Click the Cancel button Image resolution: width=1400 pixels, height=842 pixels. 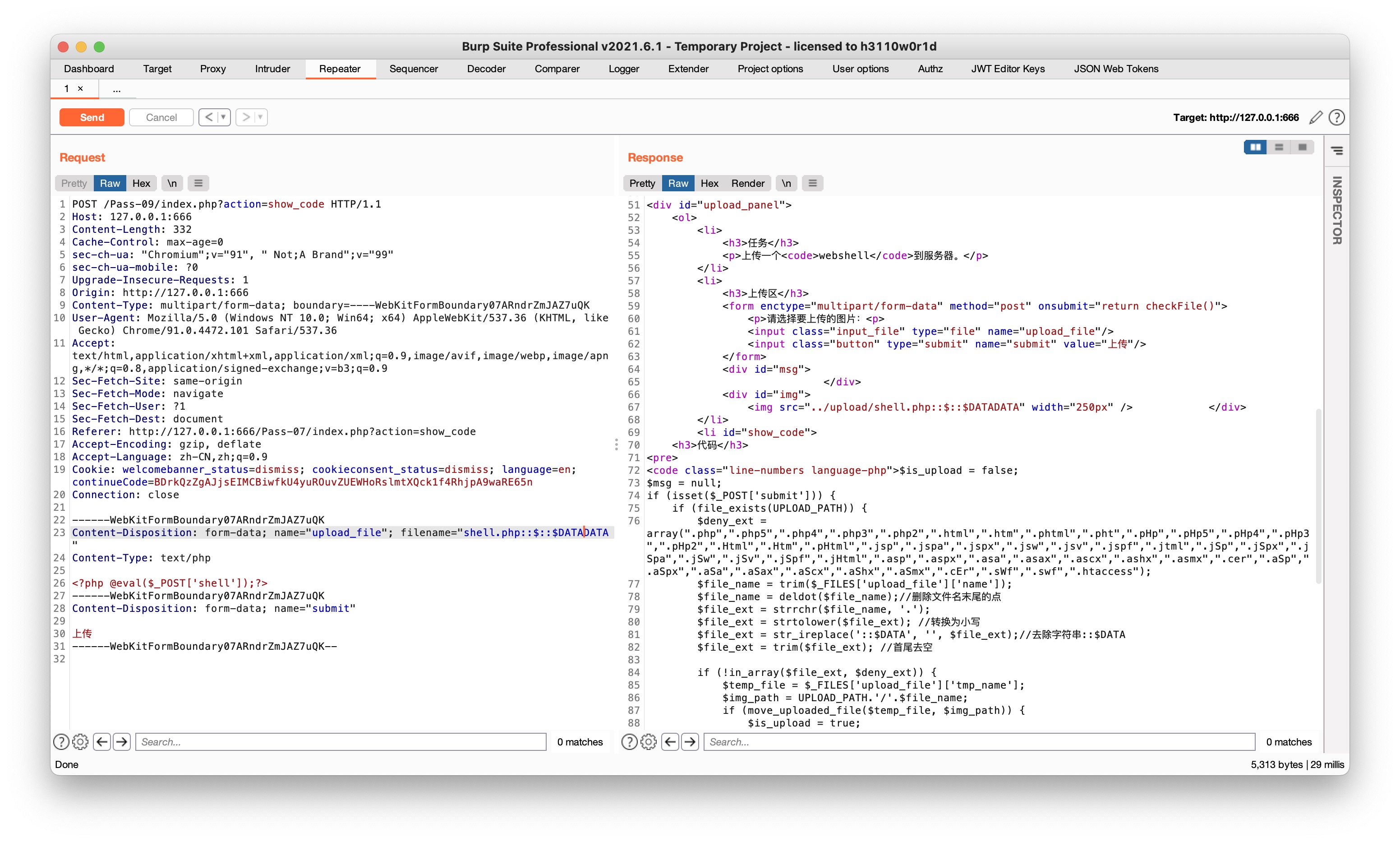tap(161, 117)
